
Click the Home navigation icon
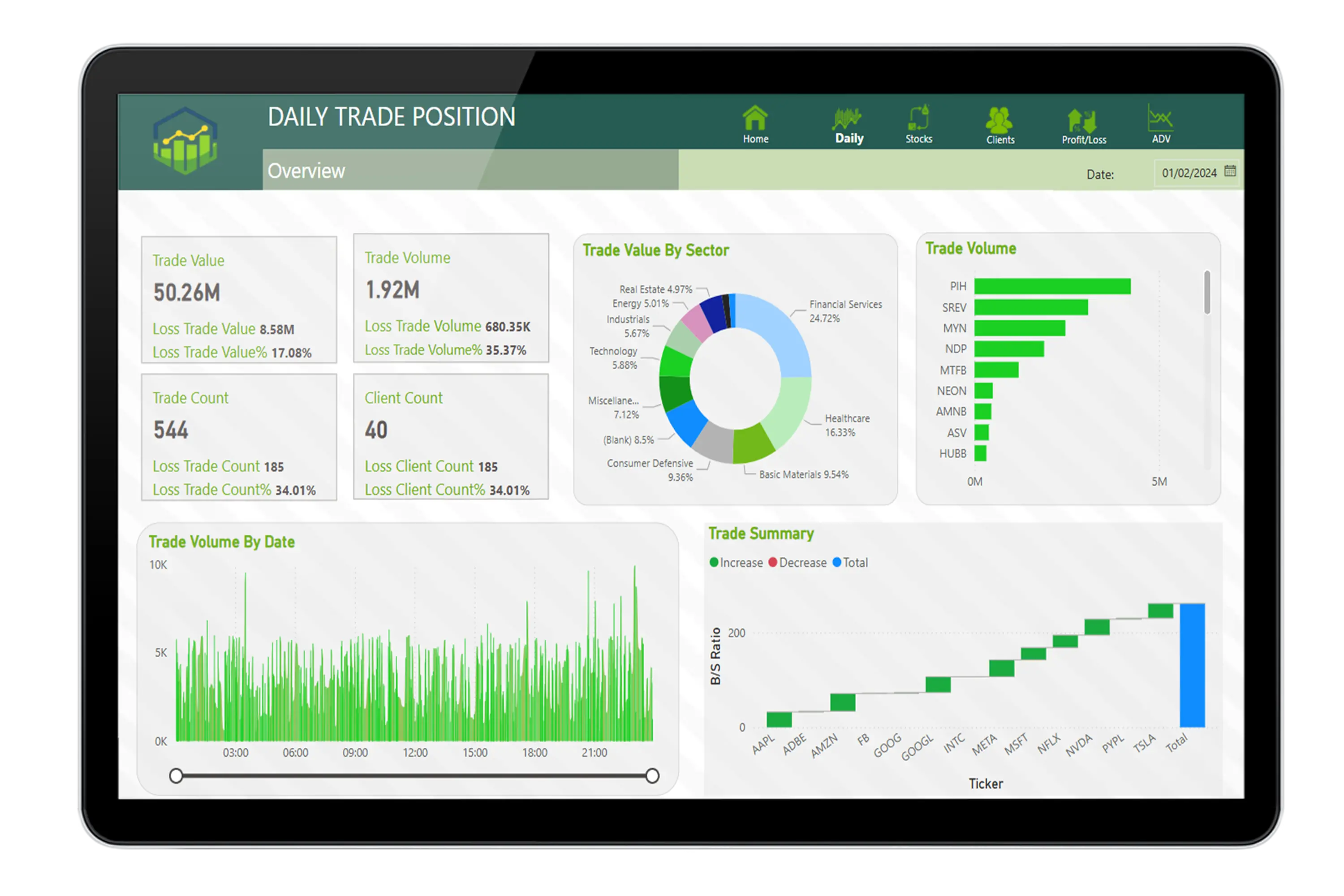[x=755, y=119]
